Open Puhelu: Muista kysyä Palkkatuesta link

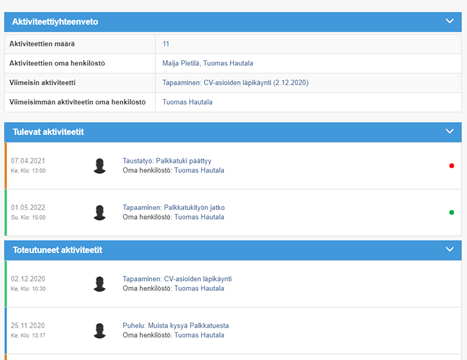click(x=176, y=325)
